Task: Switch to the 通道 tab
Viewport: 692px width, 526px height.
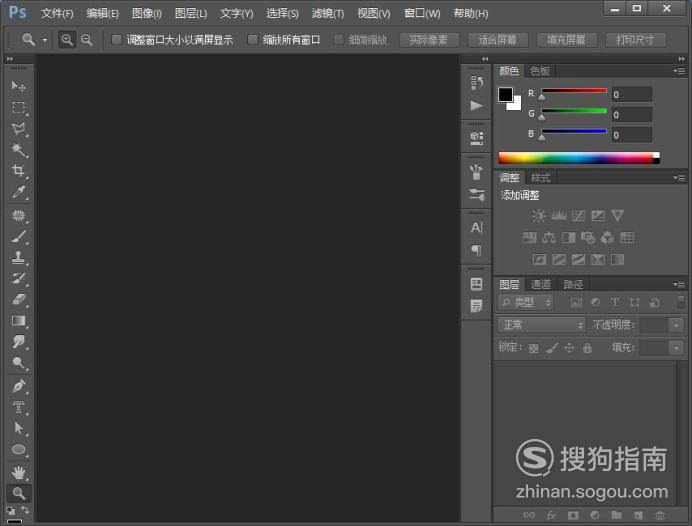Action: (x=541, y=285)
